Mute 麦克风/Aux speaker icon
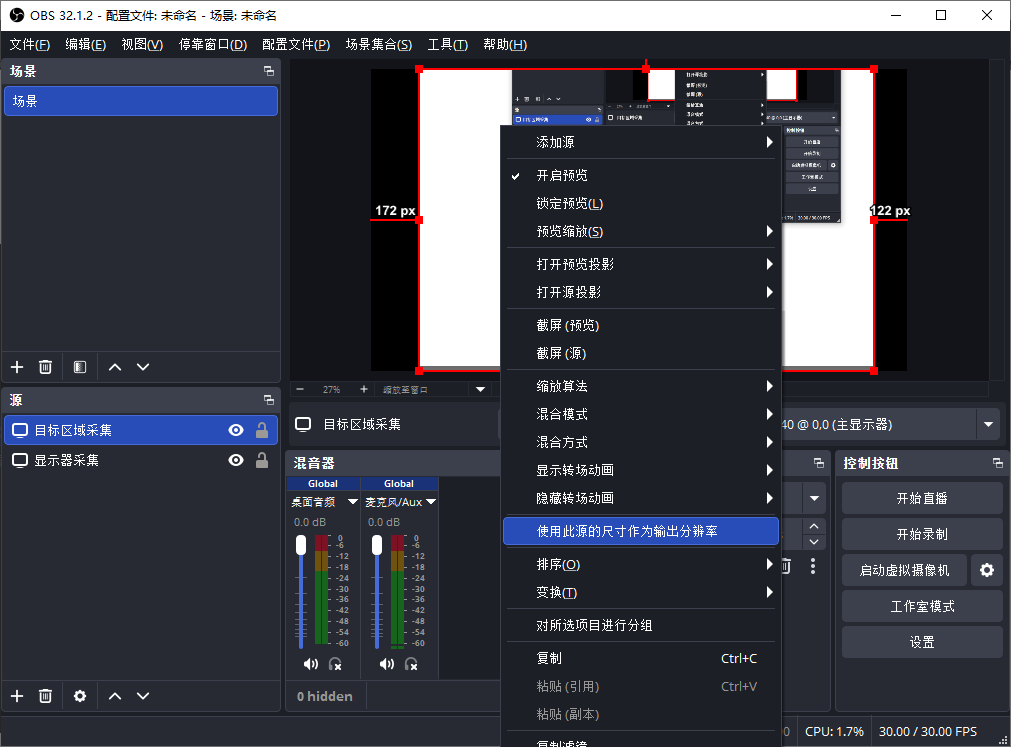Image resolution: width=1011 pixels, height=747 pixels. tap(387, 664)
